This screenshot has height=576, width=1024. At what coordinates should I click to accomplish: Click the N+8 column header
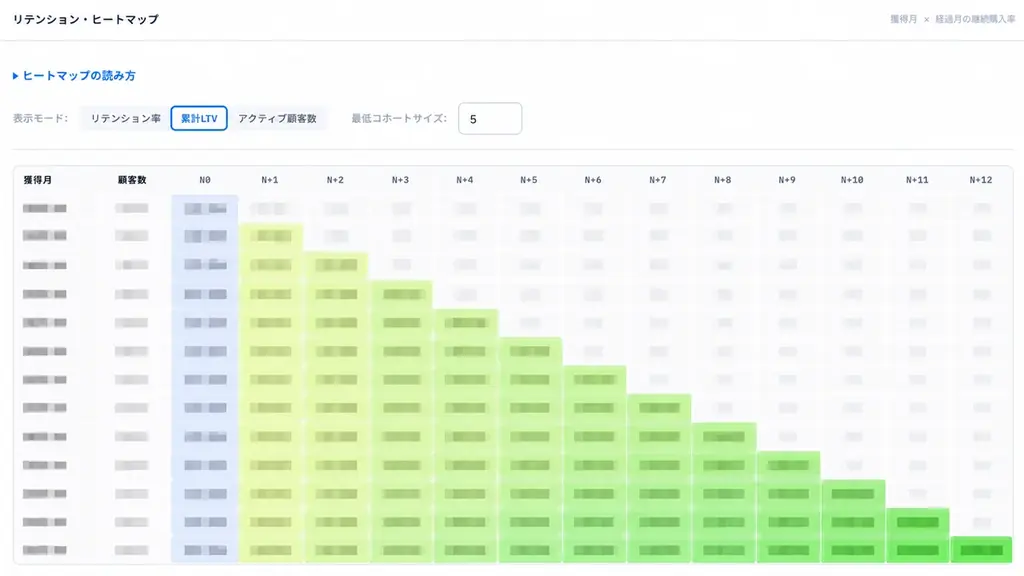tap(722, 180)
